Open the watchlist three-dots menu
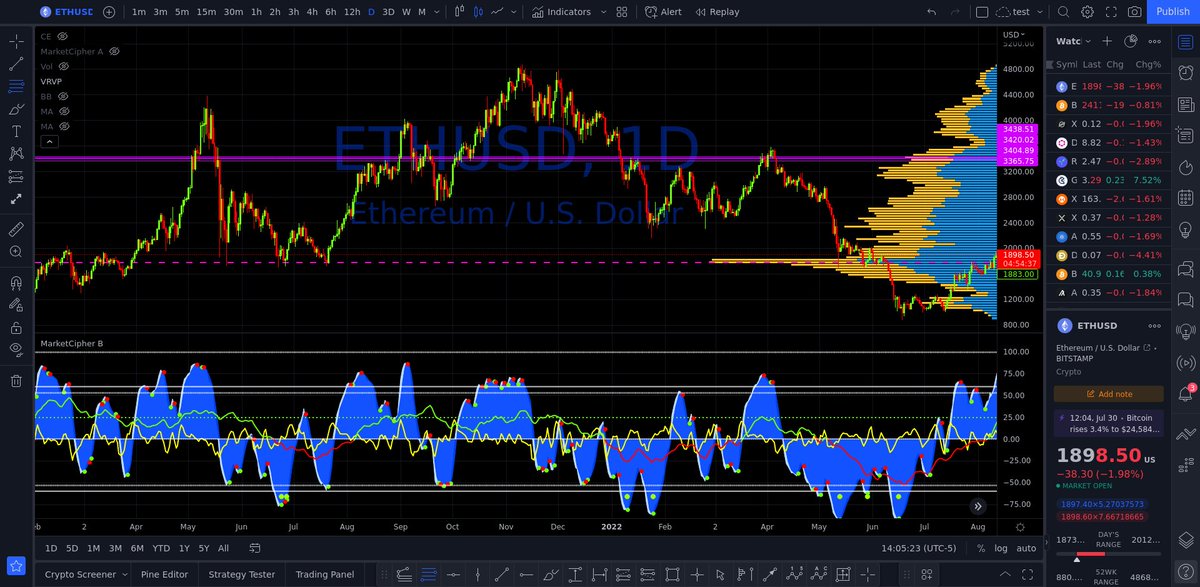Screen dimensions: 1200x587 pos(1155,41)
